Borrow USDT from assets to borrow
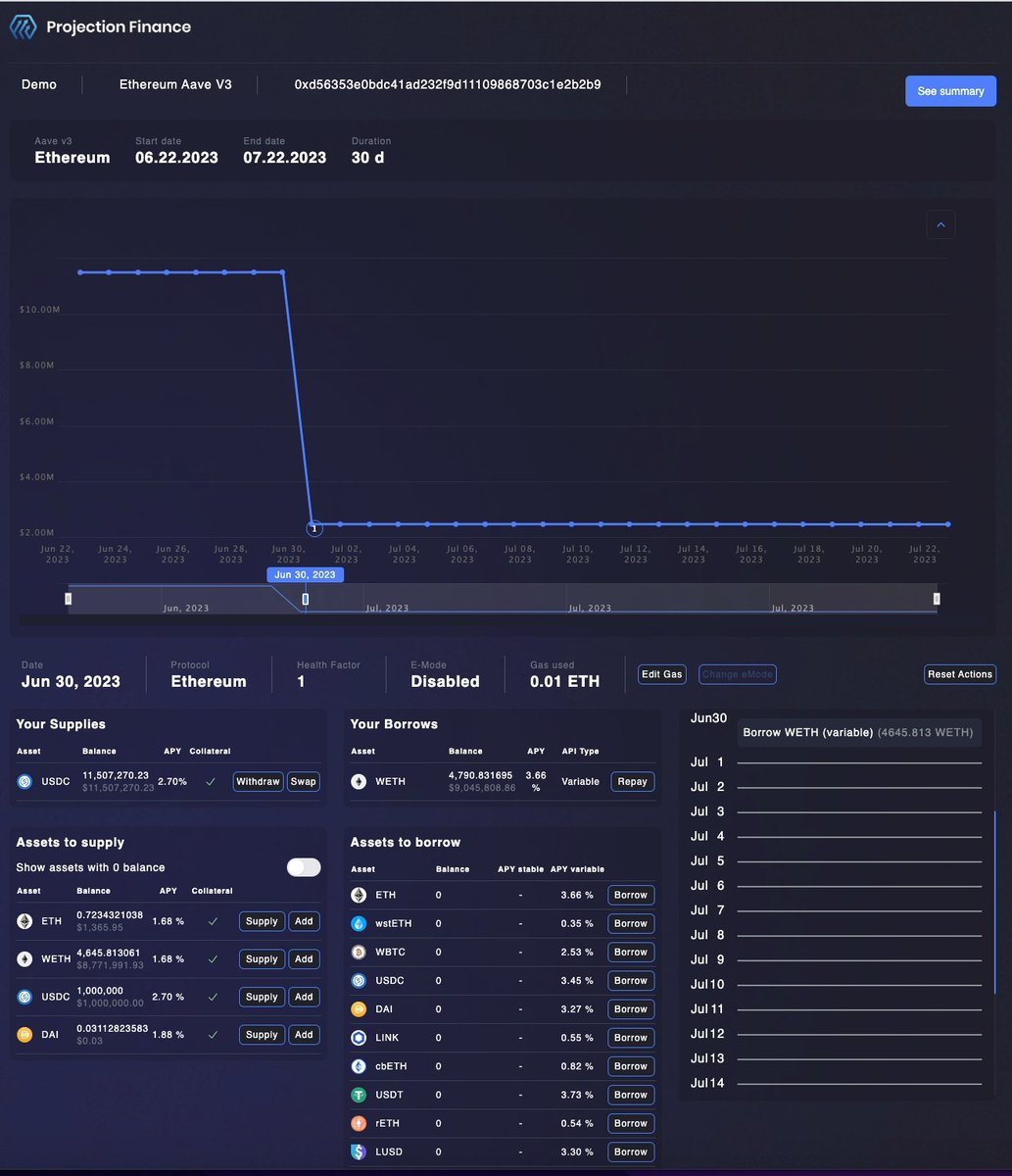This screenshot has width=1012, height=1176. coord(631,1095)
